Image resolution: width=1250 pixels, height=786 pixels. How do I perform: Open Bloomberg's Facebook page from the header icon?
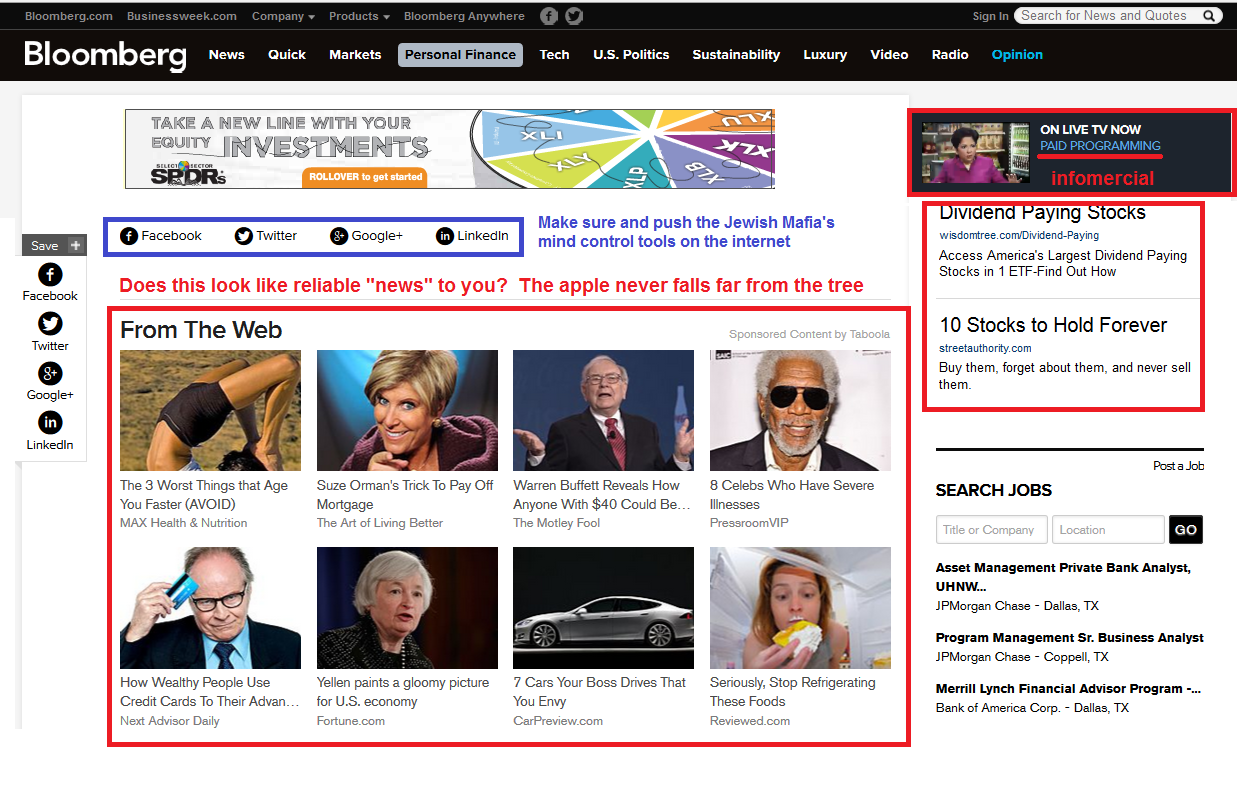549,16
